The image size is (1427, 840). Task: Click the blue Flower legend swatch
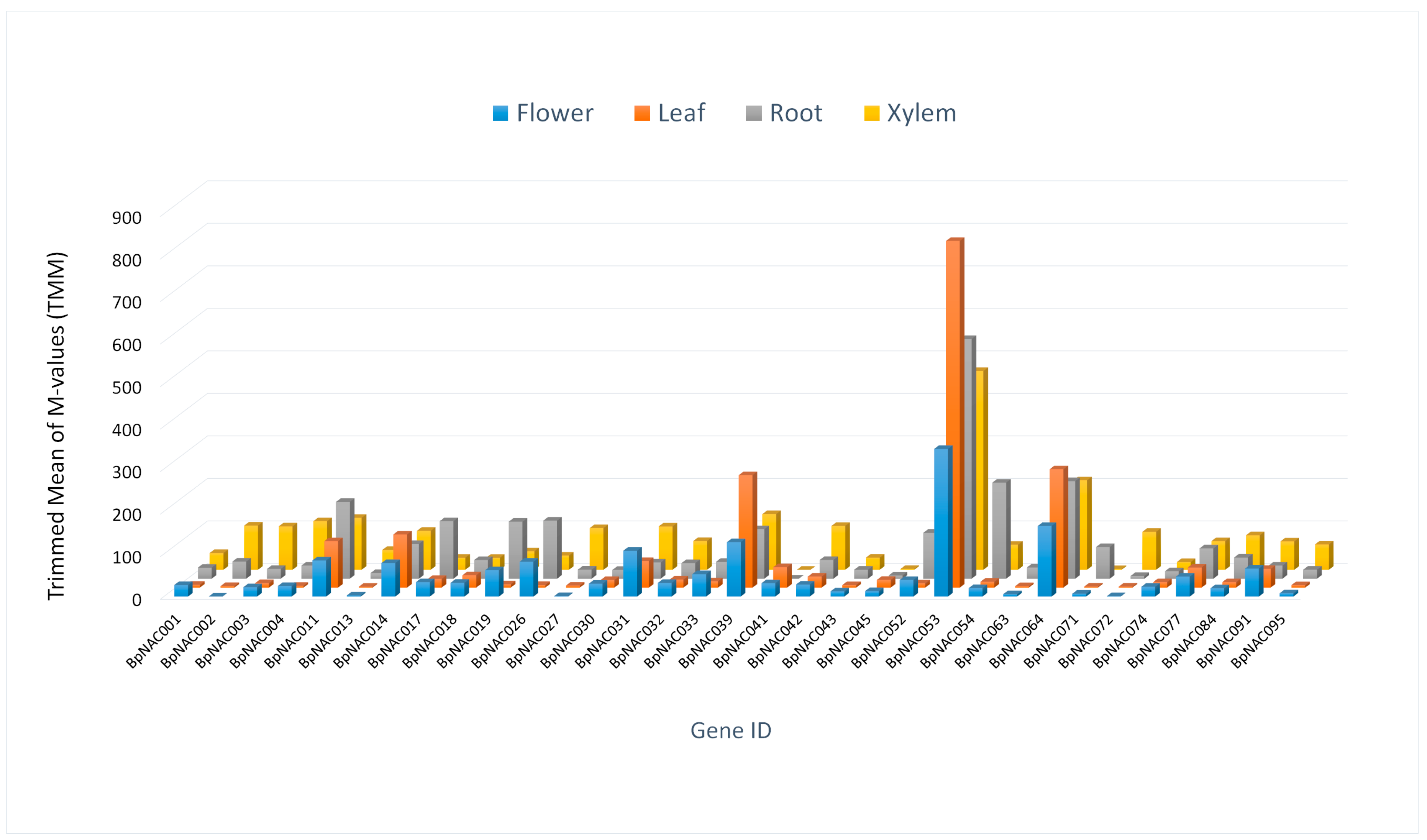click(x=500, y=113)
